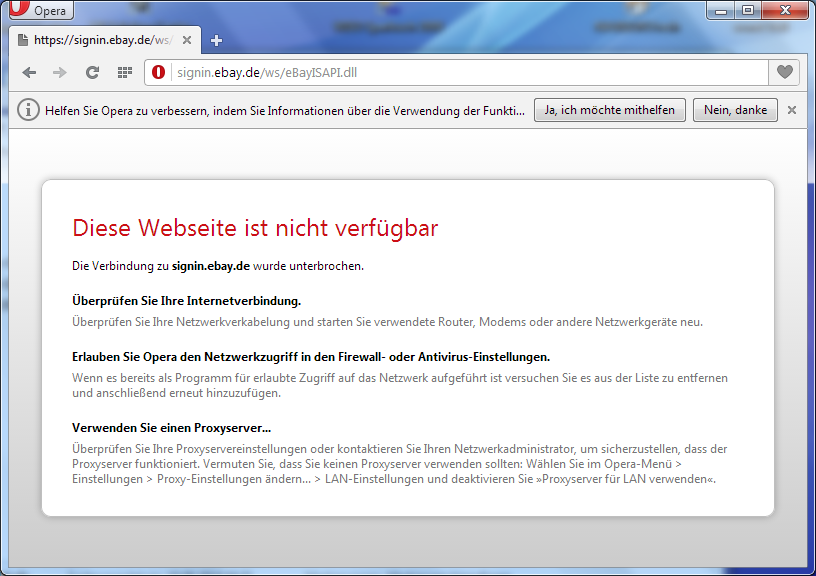Click the Opera badge in address bar

[158, 72]
